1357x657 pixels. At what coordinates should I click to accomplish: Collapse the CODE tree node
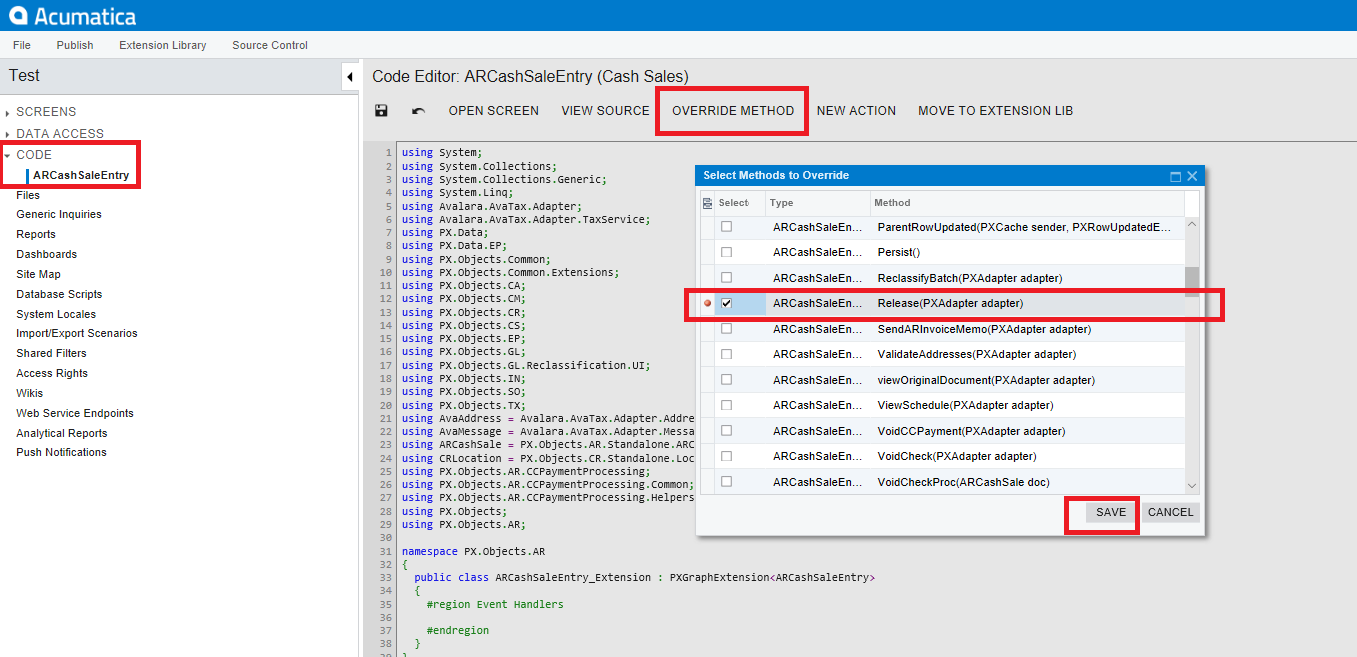pos(7,155)
